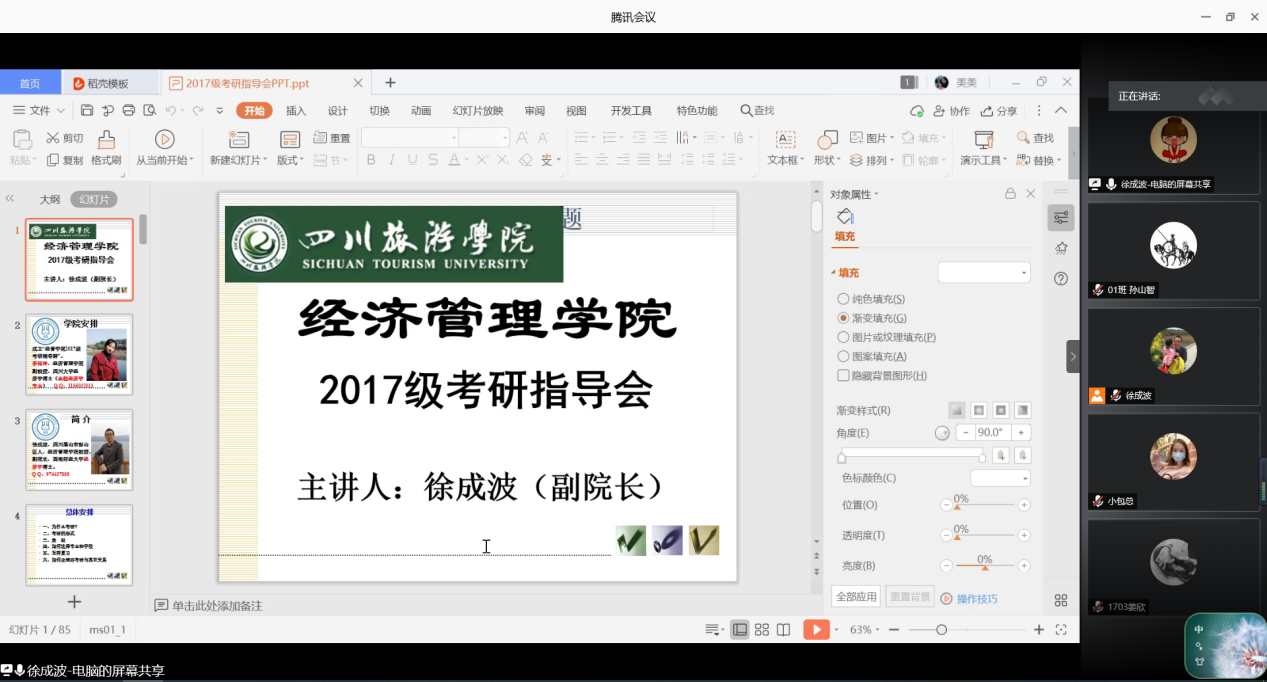
Task: Open the Transitions (切换) ribbon tab
Action: [379, 111]
